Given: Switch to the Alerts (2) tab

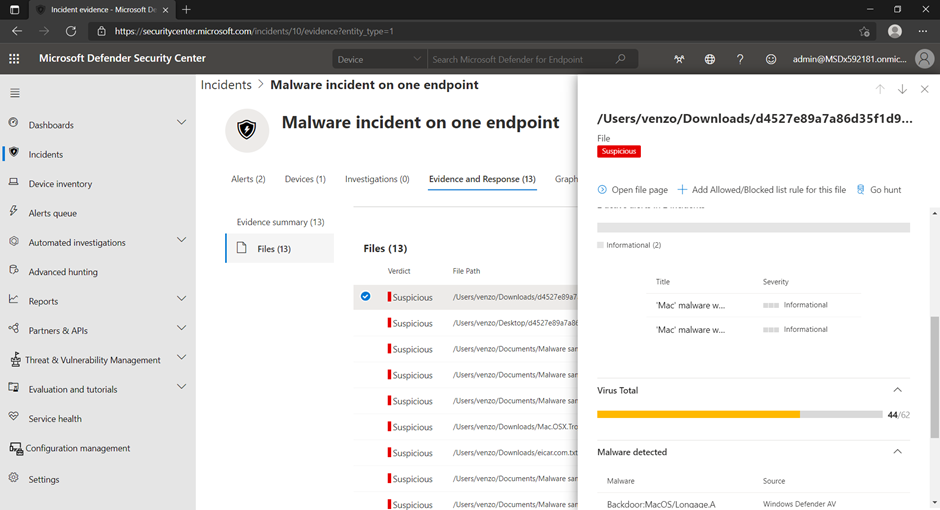Looking at the screenshot, I should click(x=248, y=179).
